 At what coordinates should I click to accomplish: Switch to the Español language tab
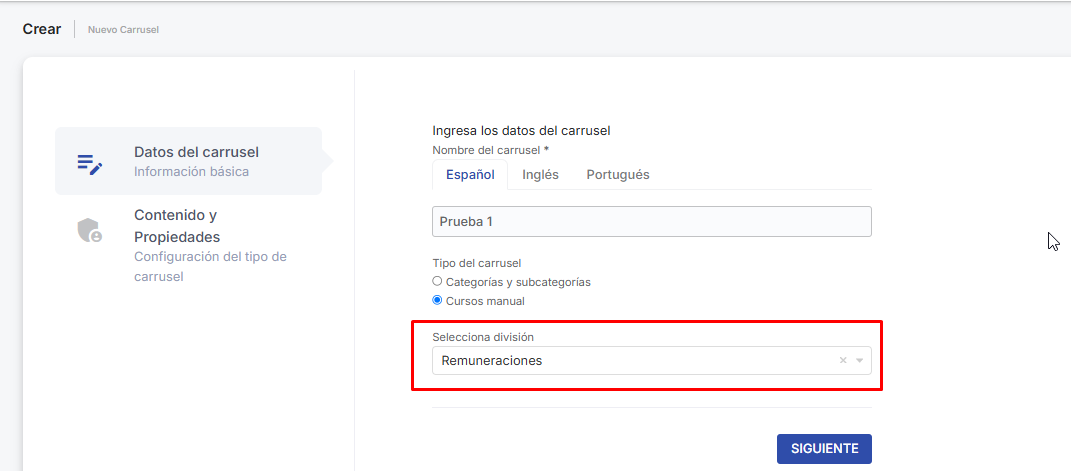click(x=470, y=174)
